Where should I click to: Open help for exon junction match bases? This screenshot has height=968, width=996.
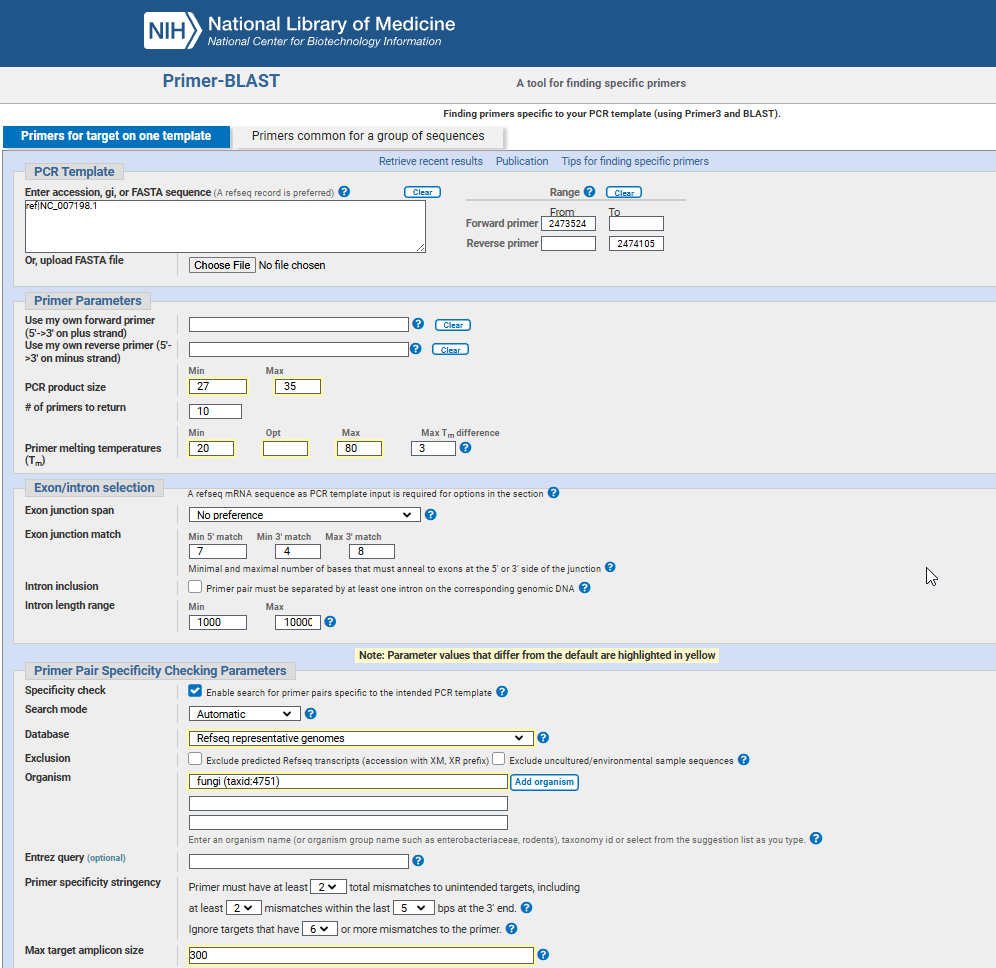(610, 567)
